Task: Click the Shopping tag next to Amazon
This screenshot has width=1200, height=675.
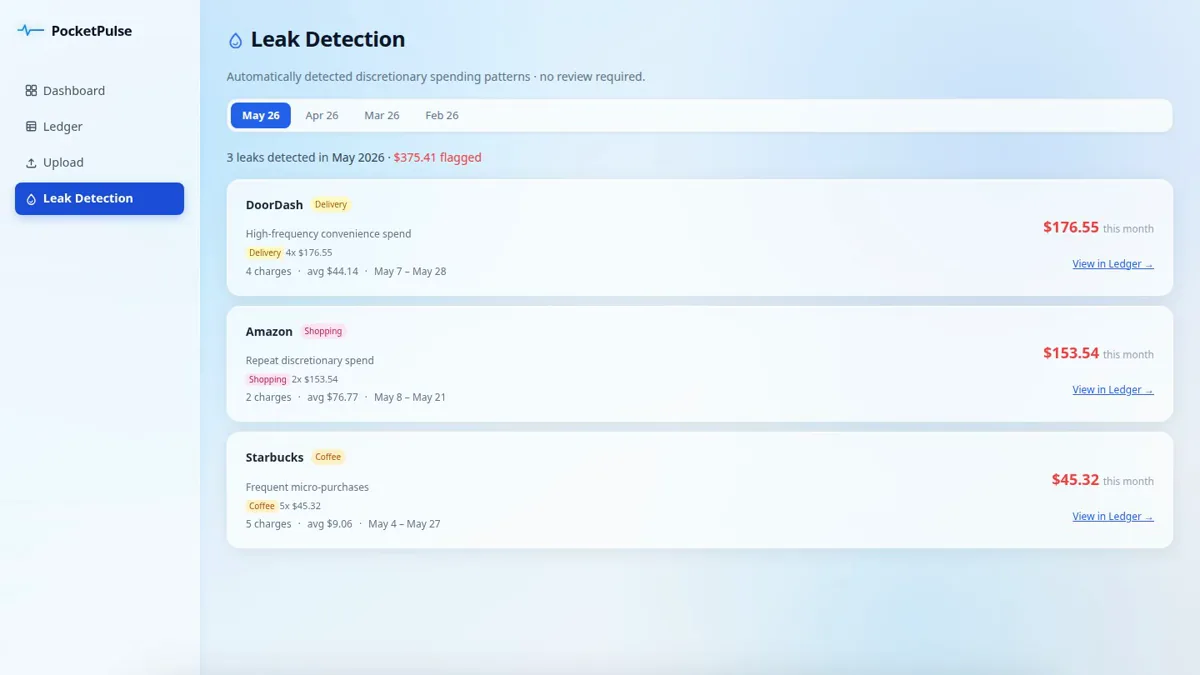Action: click(x=323, y=331)
